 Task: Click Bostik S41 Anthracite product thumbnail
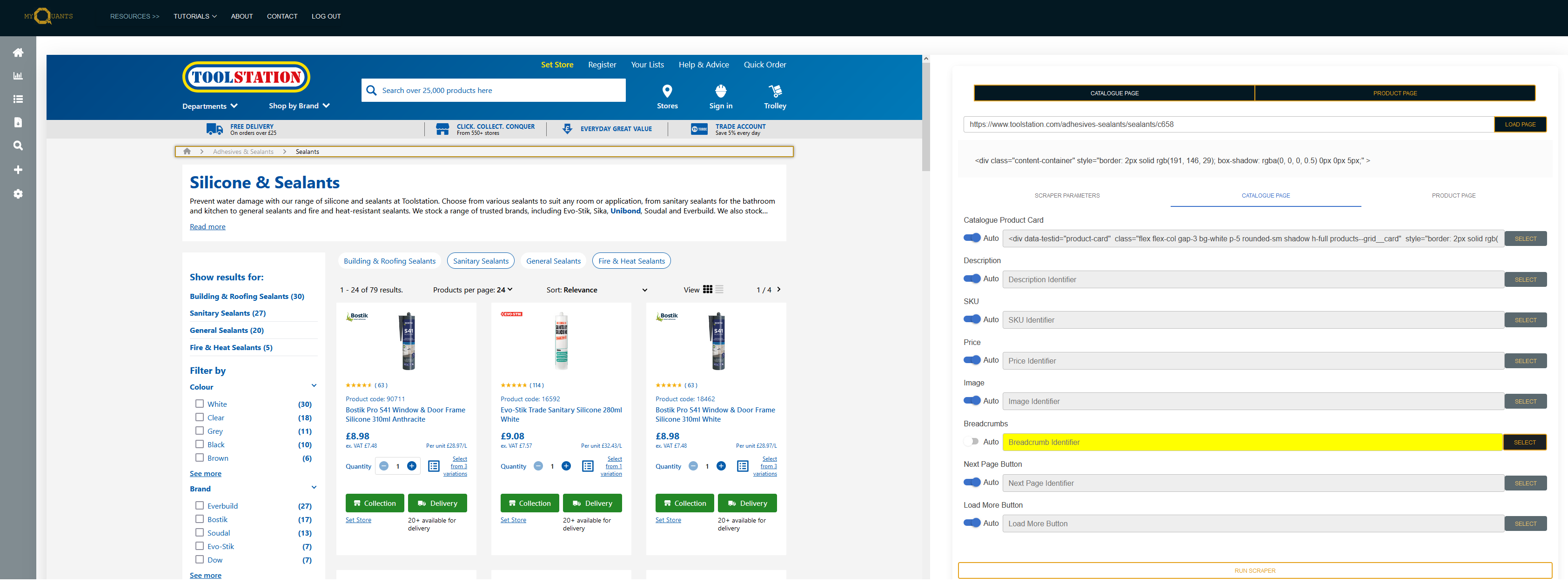(408, 342)
